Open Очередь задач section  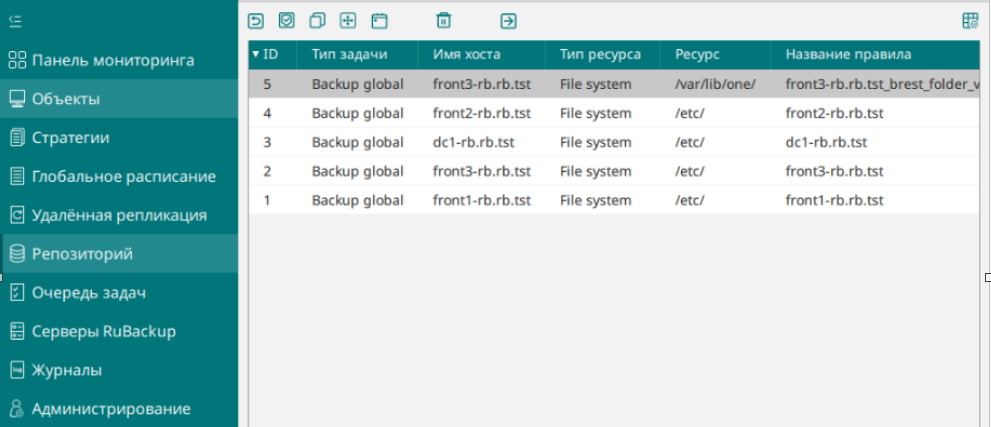pyautogui.click(x=119, y=292)
